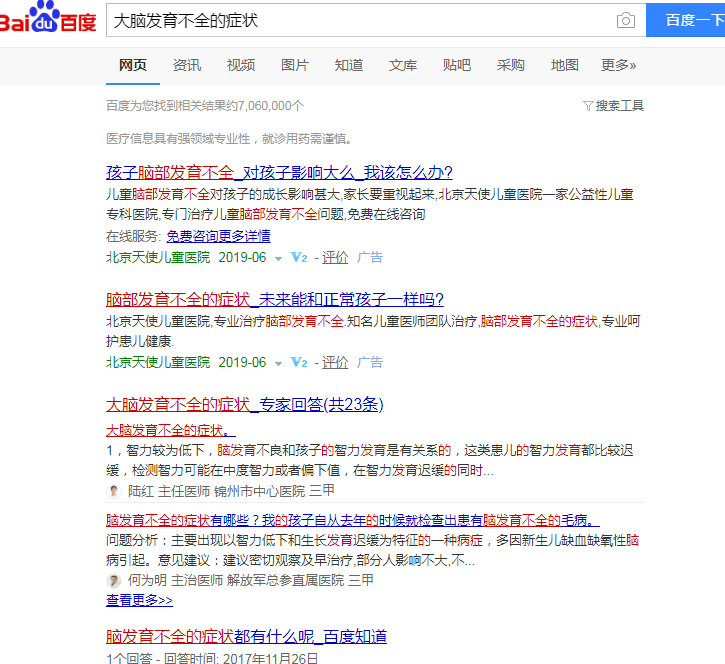The width and height of the screenshot is (725, 664).
Task: Go to the 文库 tab
Action: point(403,65)
